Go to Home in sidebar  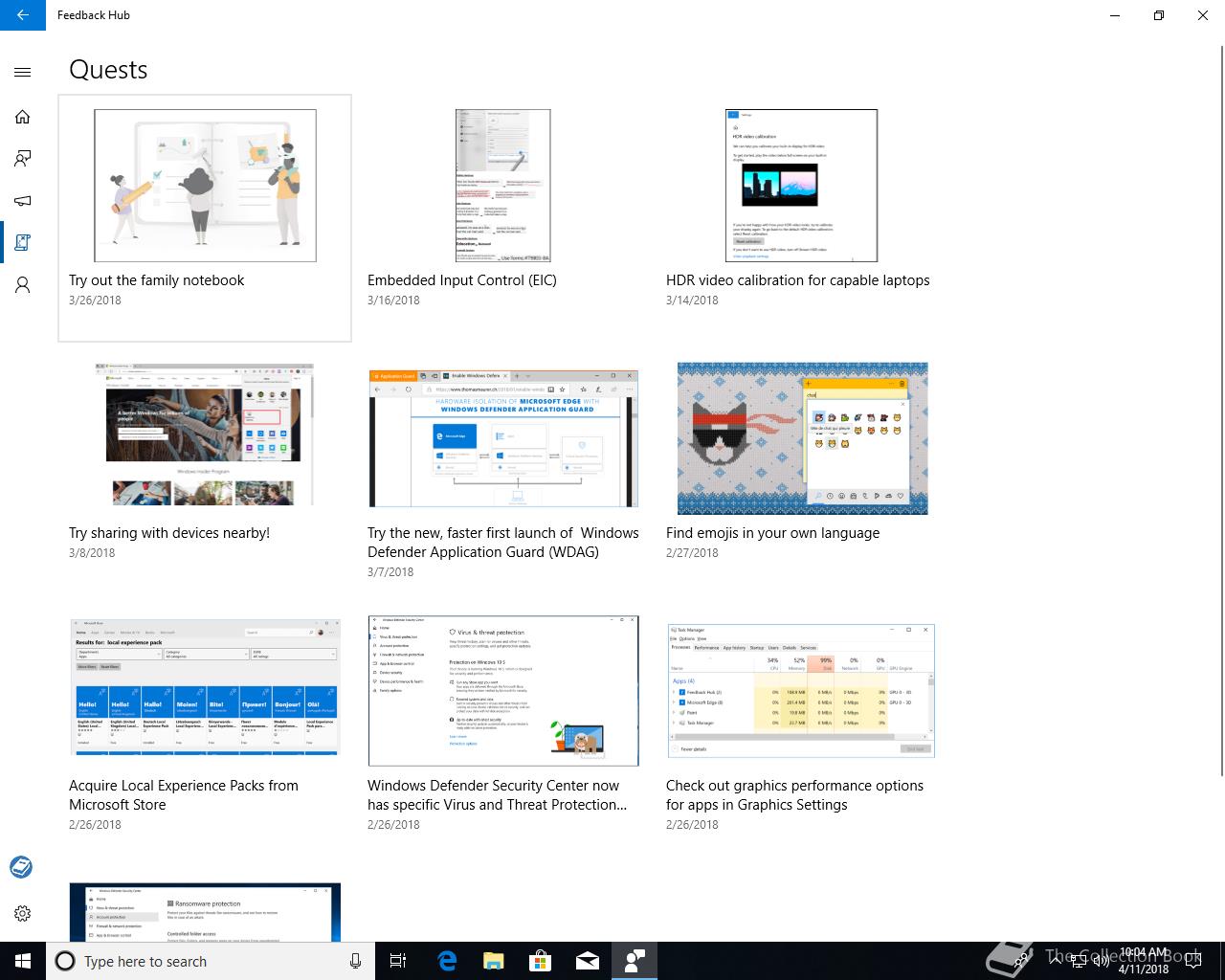pyautogui.click(x=23, y=117)
